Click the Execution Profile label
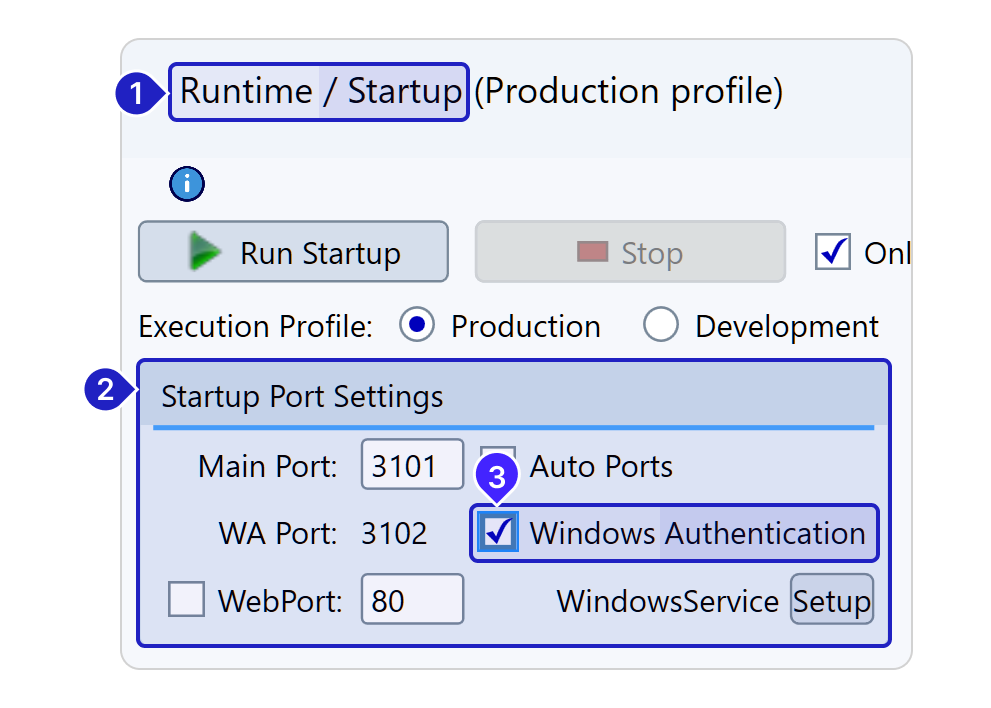The height and width of the screenshot is (708, 991). coord(255,327)
